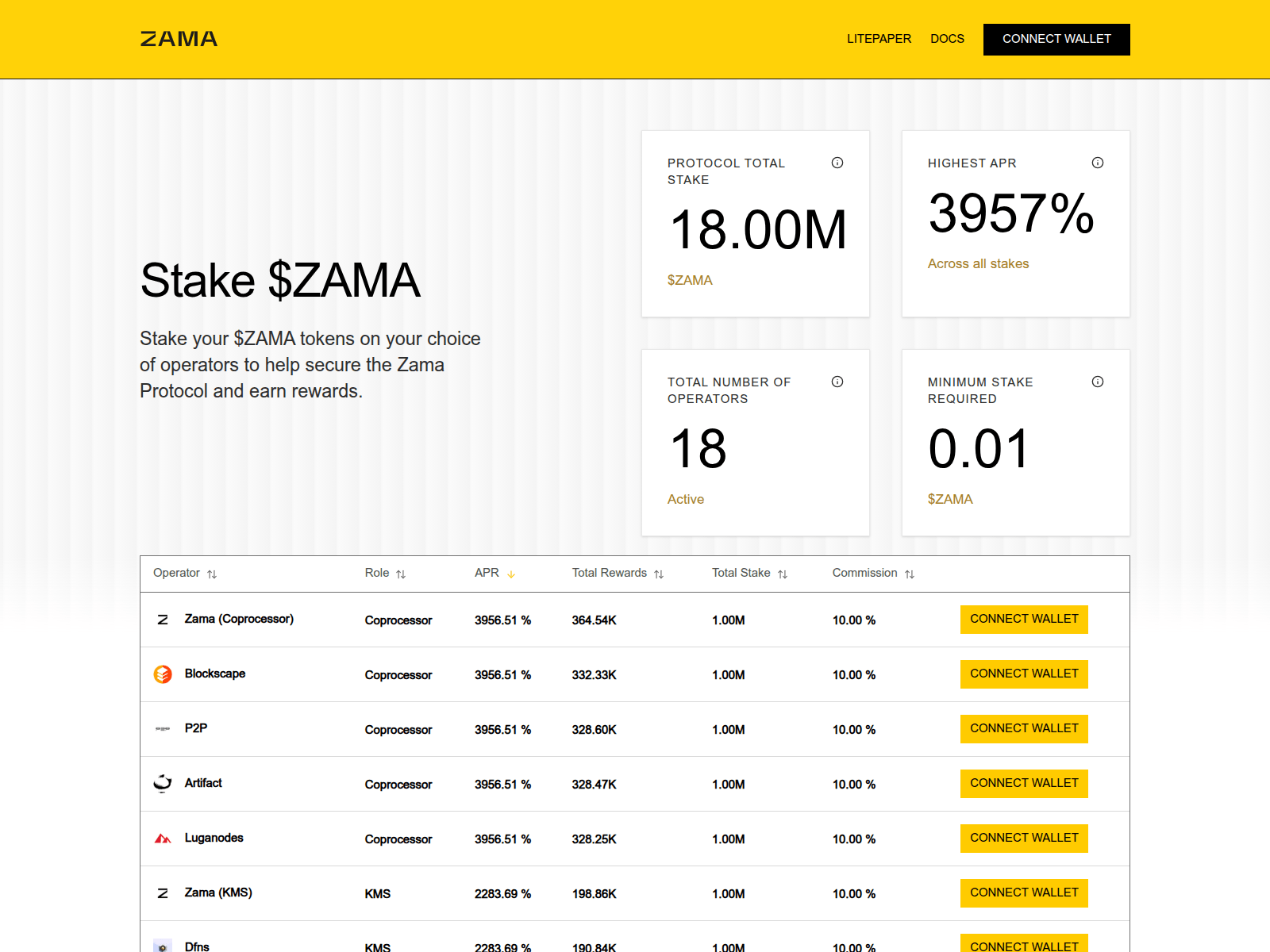Click the Zama (Coprocessor) operator logo
The width and height of the screenshot is (1270, 952).
click(163, 620)
